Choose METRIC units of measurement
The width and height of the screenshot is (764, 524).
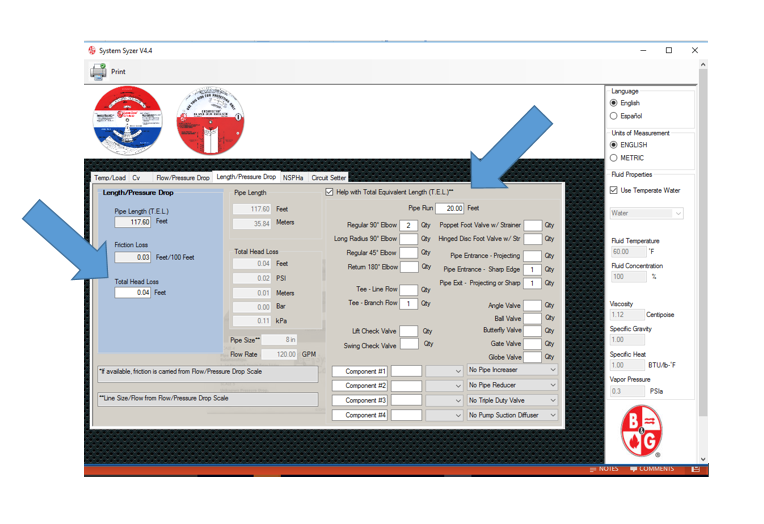pyautogui.click(x=613, y=158)
